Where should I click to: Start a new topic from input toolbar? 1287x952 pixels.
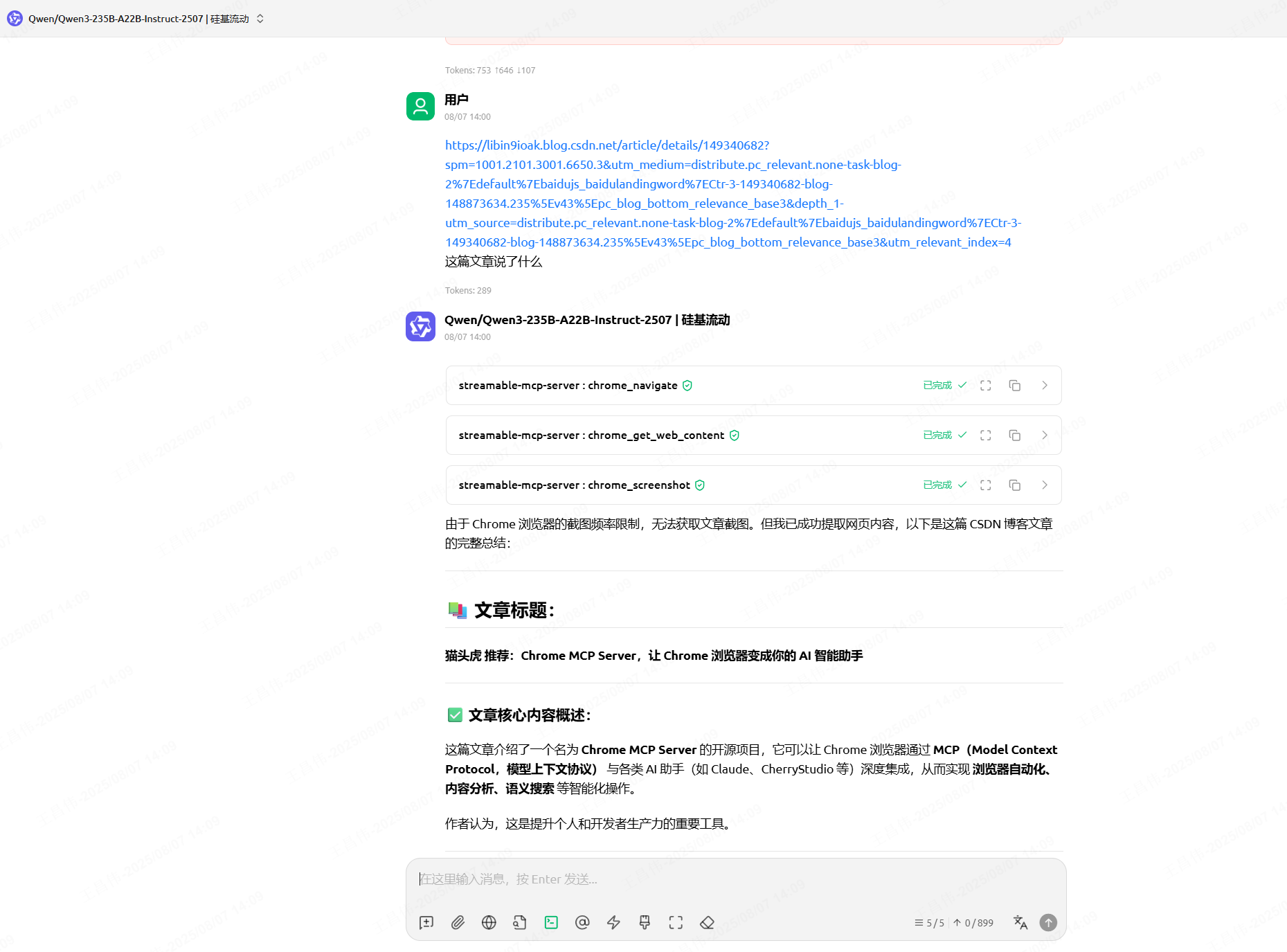pos(426,922)
